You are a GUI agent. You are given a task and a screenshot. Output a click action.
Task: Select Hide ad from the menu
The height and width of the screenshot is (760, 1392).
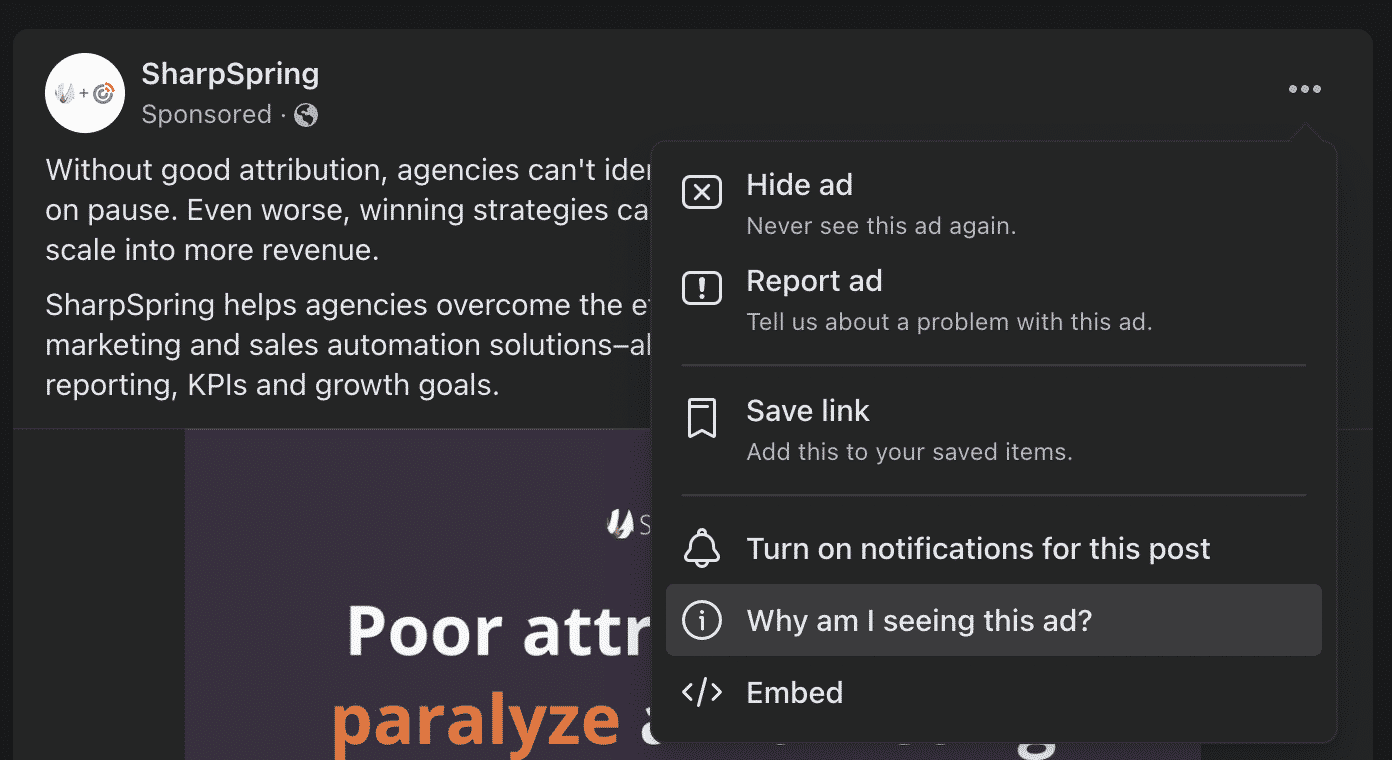coord(994,204)
